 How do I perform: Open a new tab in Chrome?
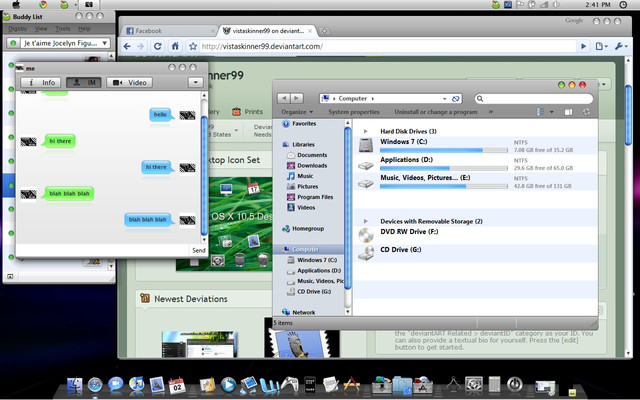[324, 31]
